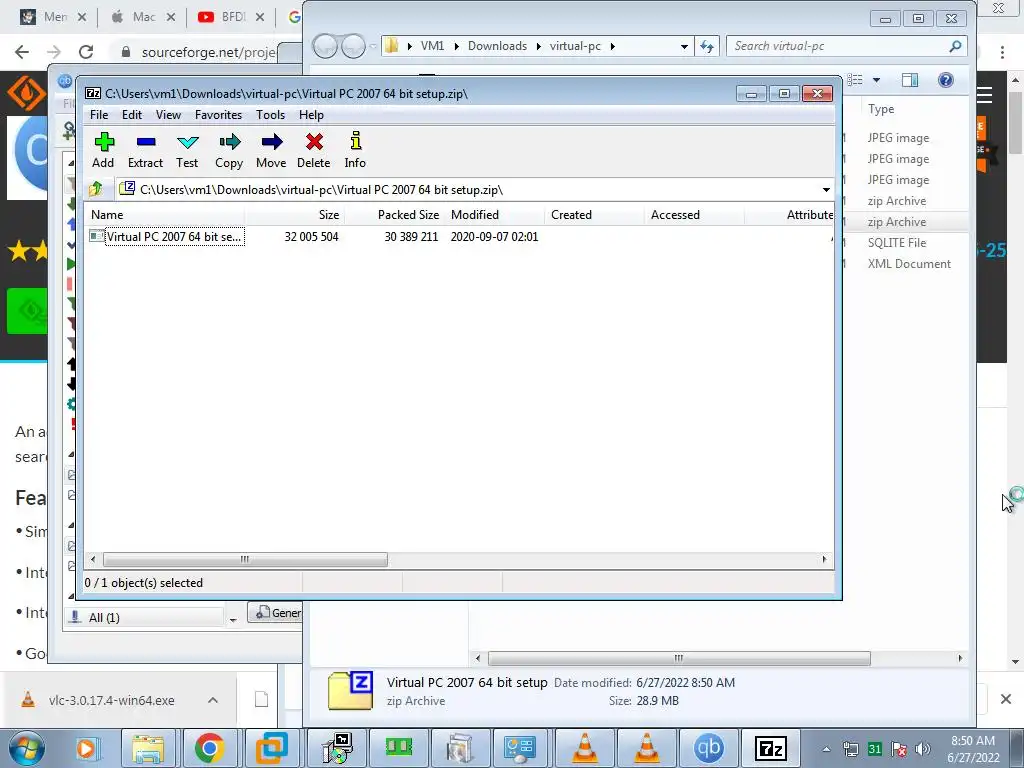Open Chrome three-dot menu
This screenshot has height=768, width=1024.
(1002, 52)
